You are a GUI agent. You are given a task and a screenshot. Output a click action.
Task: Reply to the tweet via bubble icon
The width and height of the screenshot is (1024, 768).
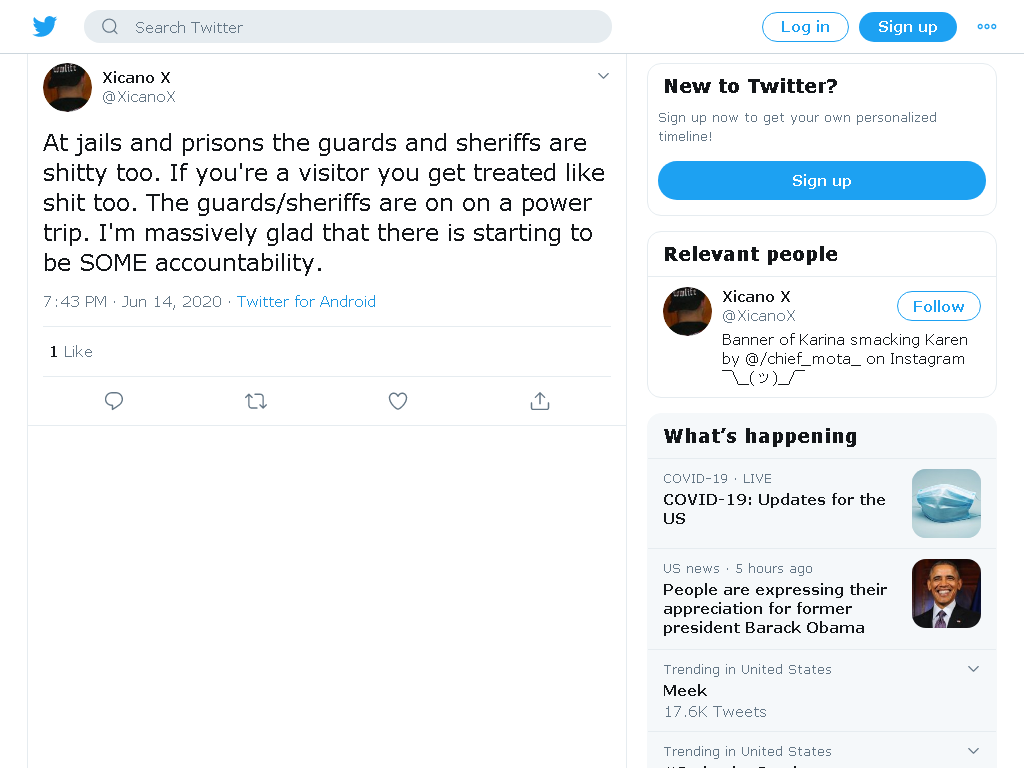tap(114, 401)
